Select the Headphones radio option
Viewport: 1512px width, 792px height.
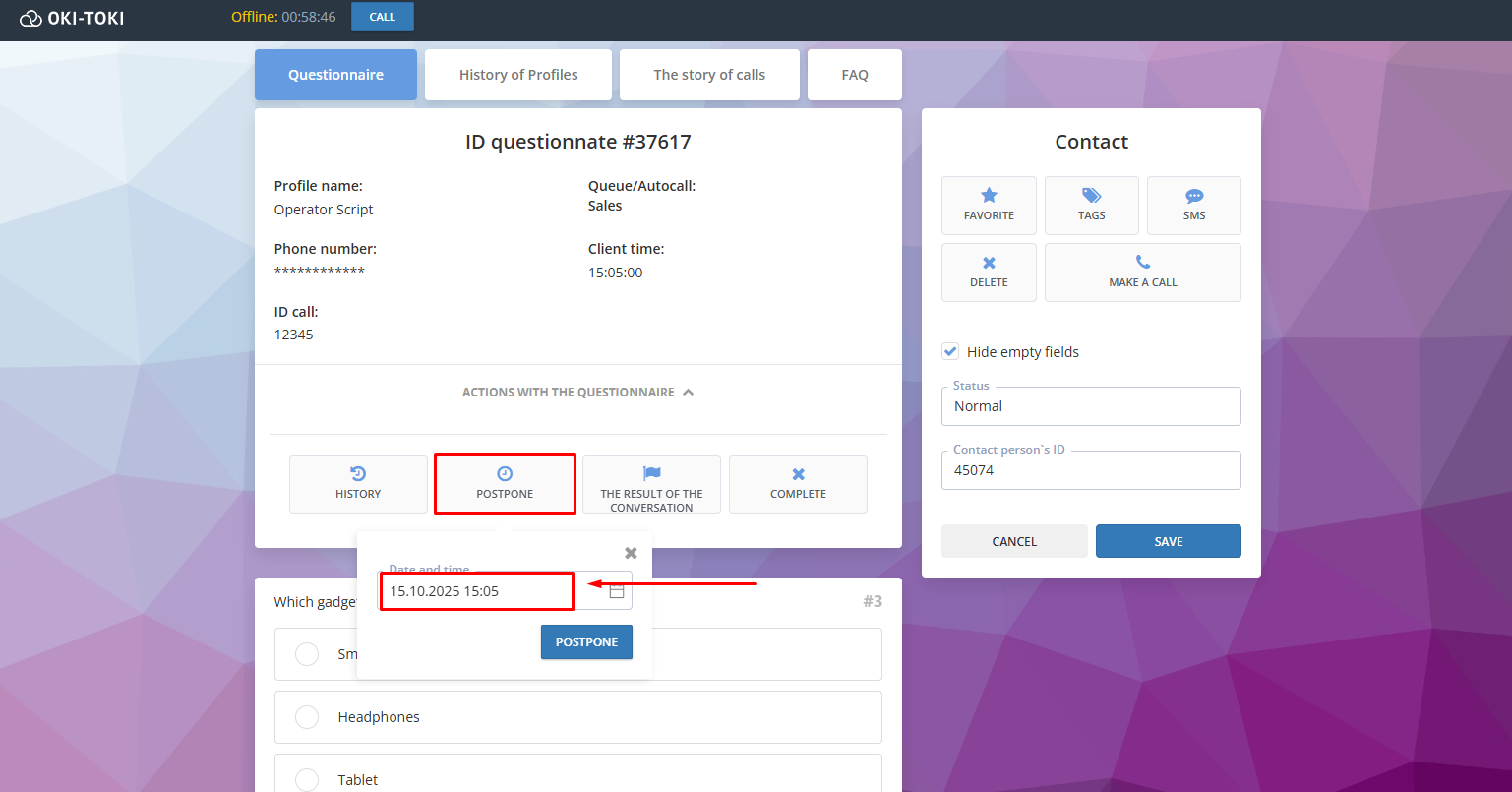307,717
